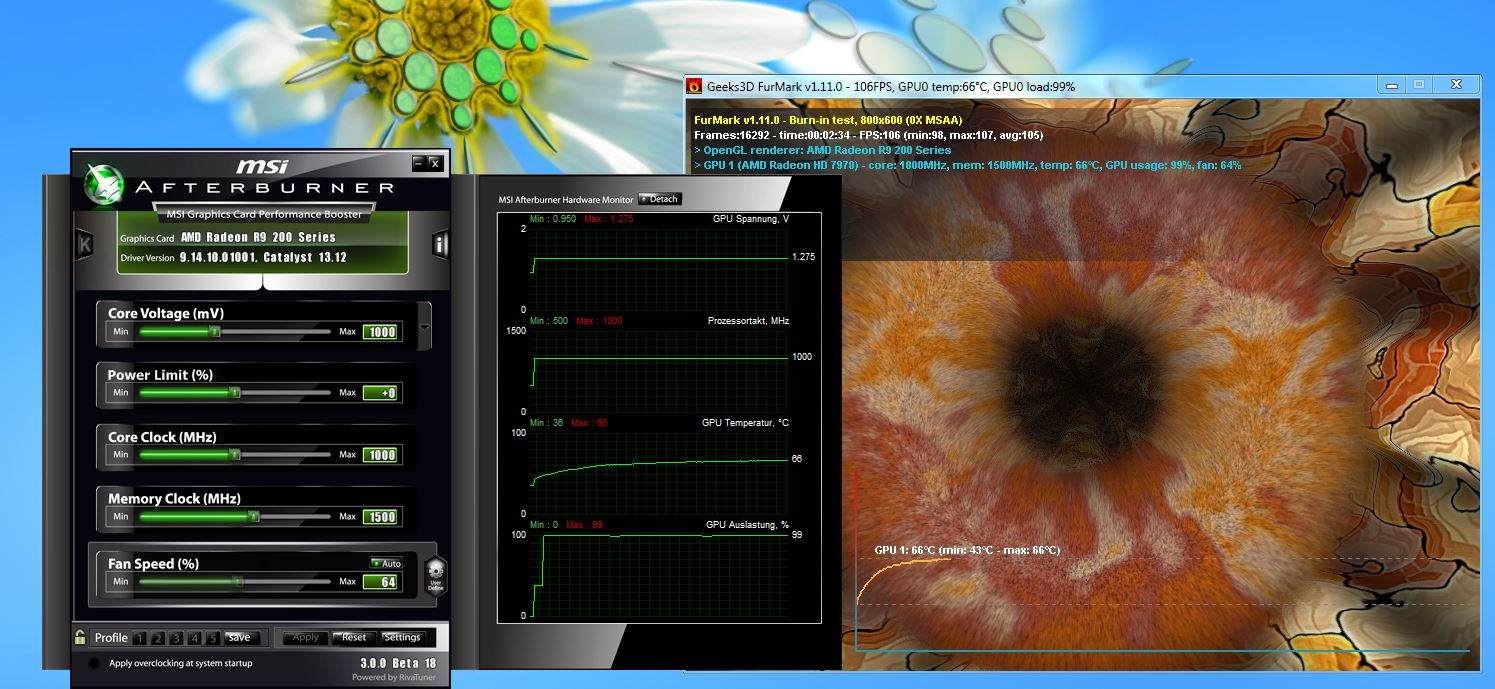Click the Core Clock slider handle
Image resolution: width=1495 pixels, height=689 pixels.
click(x=235, y=455)
